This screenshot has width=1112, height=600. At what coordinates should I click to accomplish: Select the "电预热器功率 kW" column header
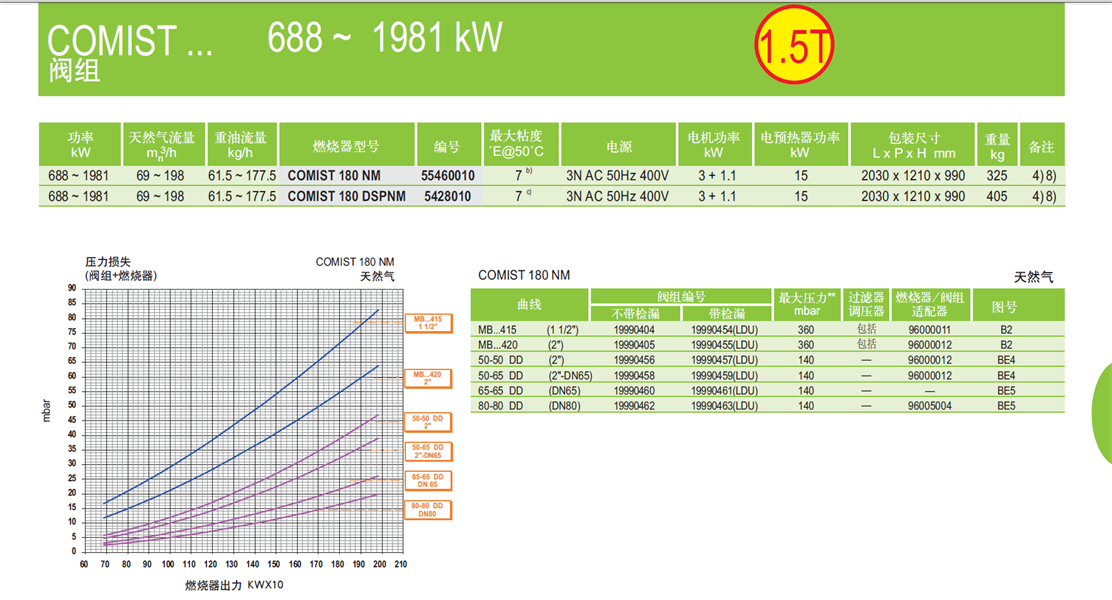800,145
